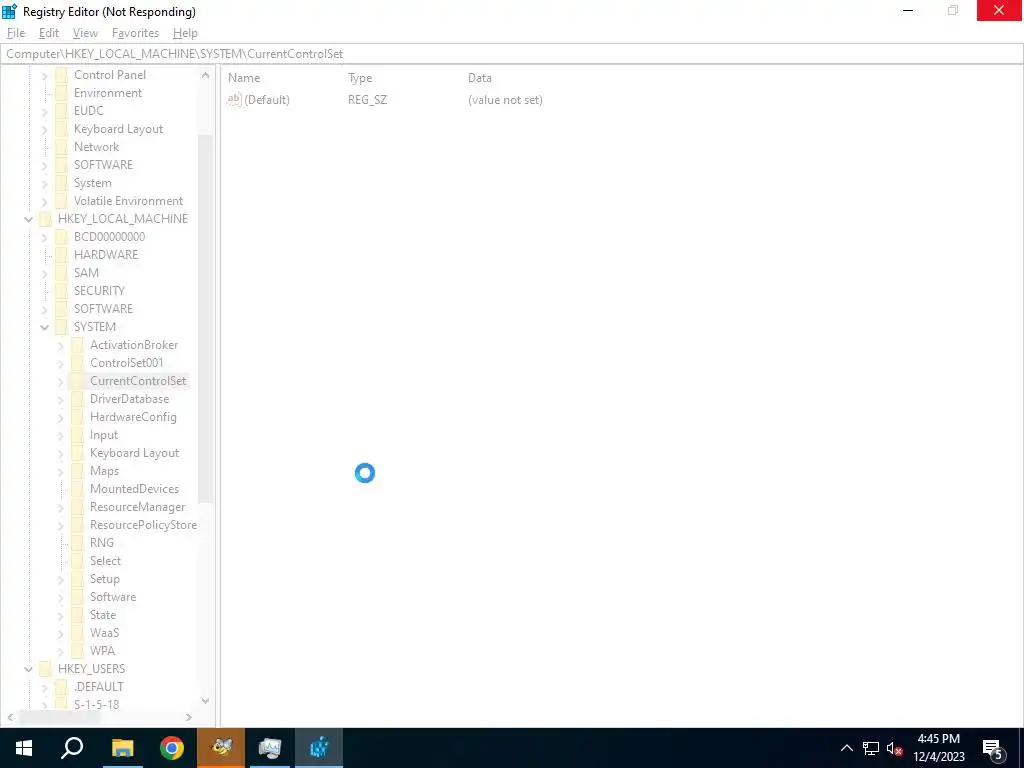Open the View menu
Image resolution: width=1024 pixels, height=768 pixels.
point(85,33)
